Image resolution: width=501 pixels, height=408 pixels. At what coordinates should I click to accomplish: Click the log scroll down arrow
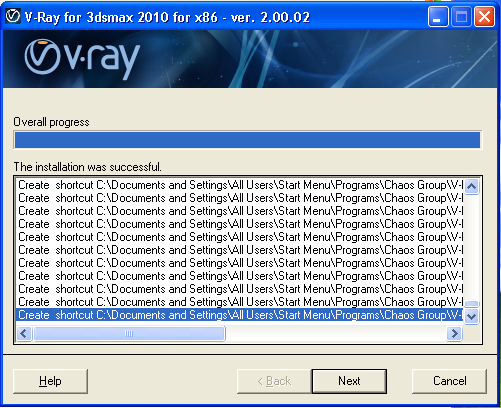tap(471, 316)
